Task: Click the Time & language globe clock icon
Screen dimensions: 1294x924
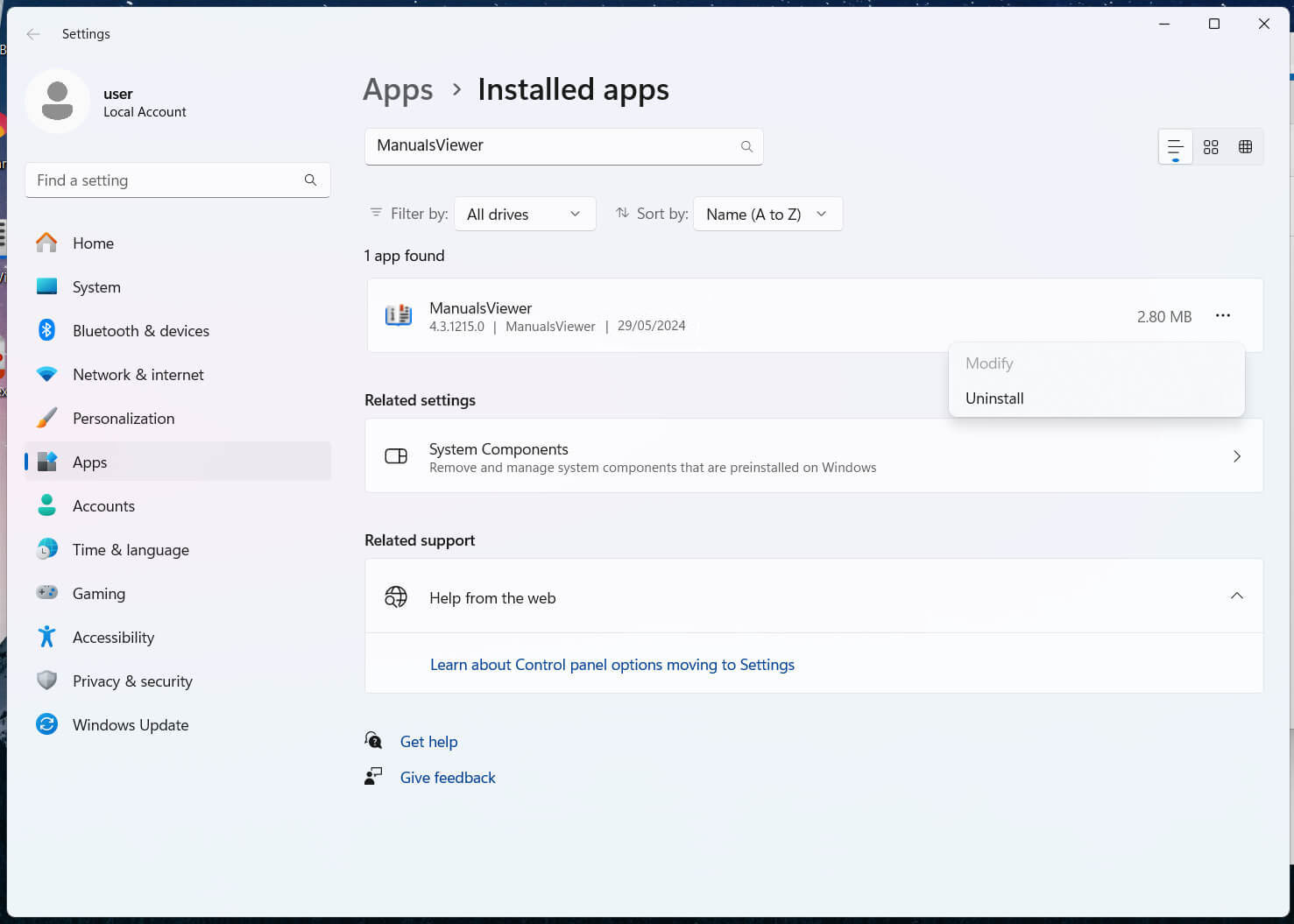Action: 46,549
